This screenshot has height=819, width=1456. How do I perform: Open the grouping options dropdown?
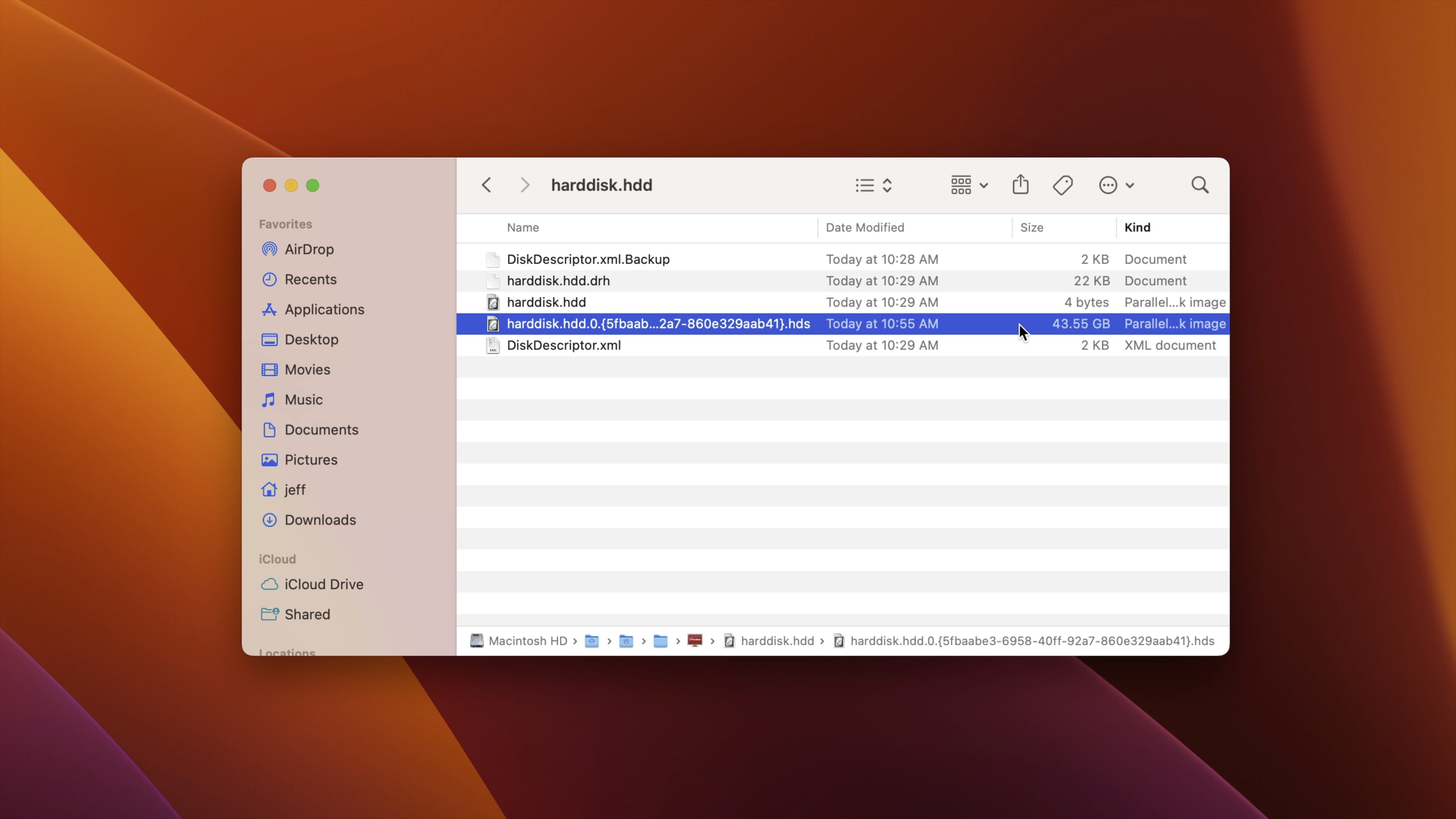click(x=968, y=185)
